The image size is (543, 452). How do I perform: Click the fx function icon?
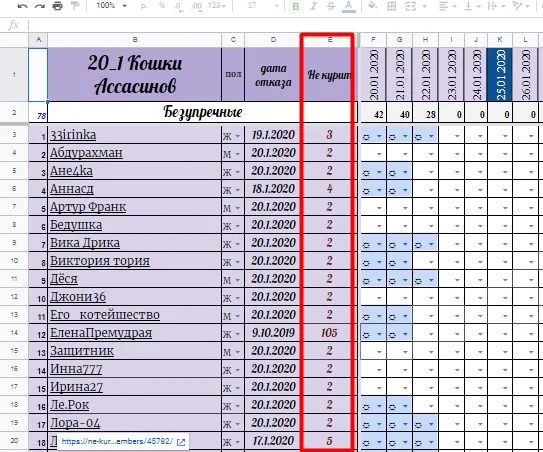14,25
